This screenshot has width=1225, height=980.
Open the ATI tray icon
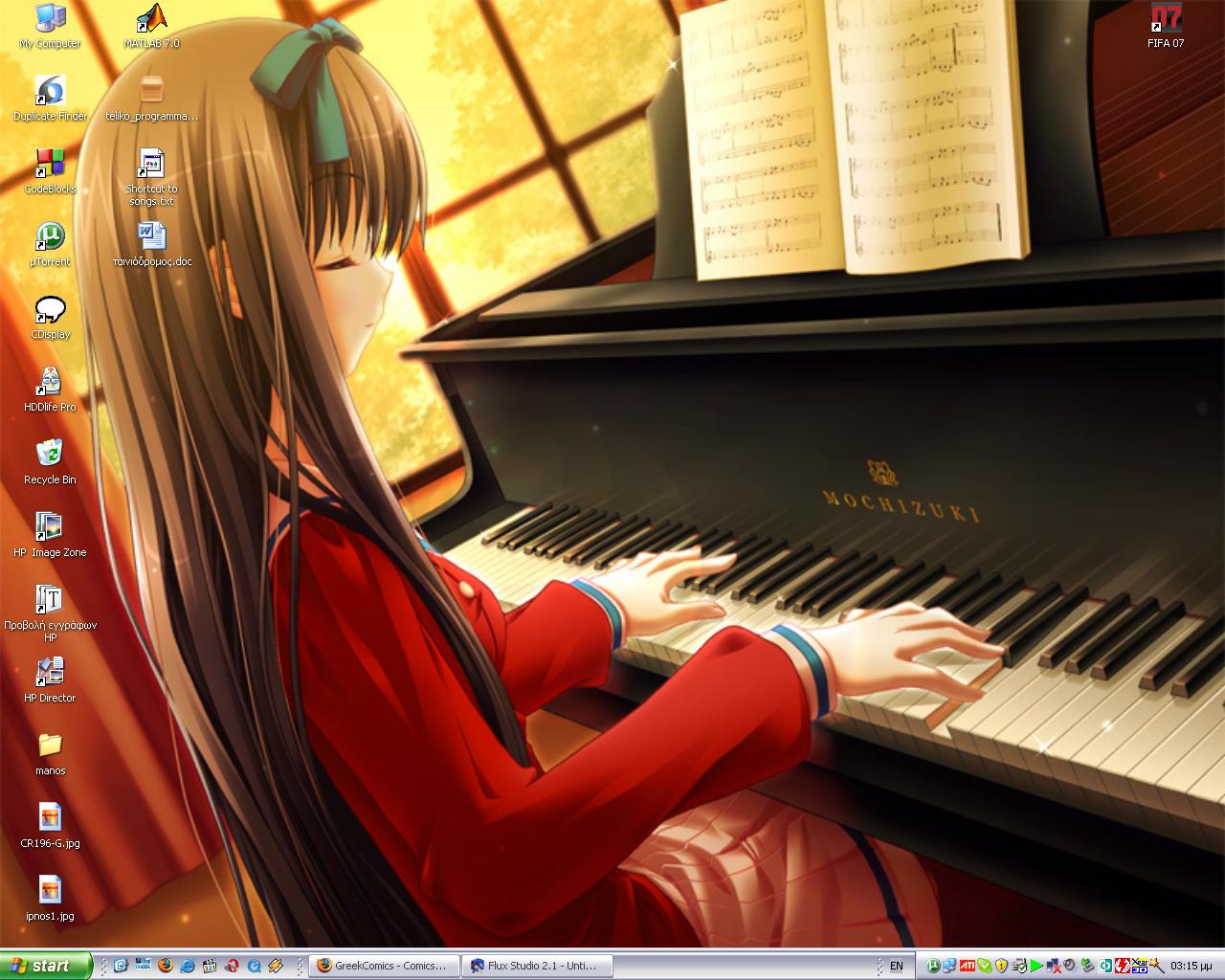click(x=968, y=966)
